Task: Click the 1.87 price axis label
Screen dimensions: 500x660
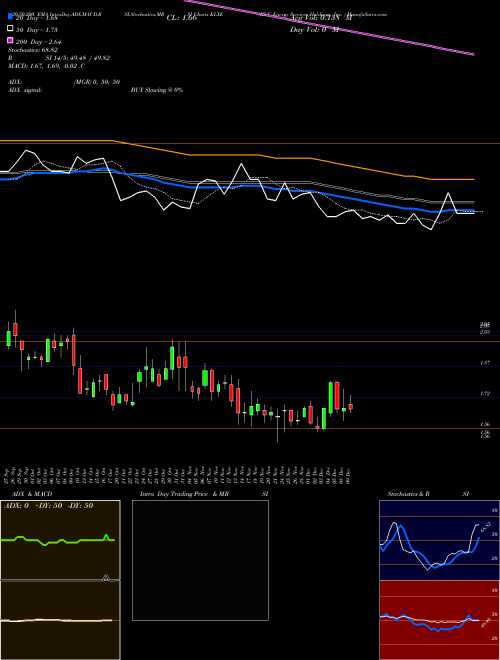Action: click(x=485, y=362)
